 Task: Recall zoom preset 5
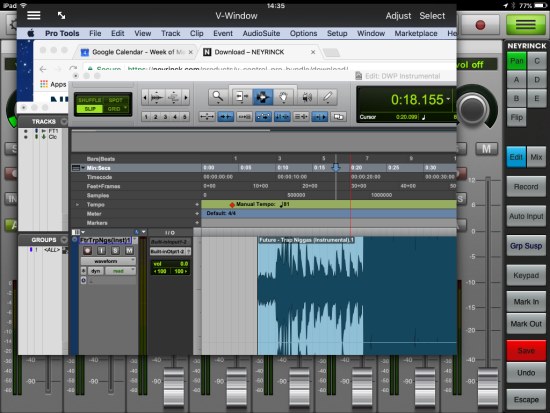click(x=185, y=117)
